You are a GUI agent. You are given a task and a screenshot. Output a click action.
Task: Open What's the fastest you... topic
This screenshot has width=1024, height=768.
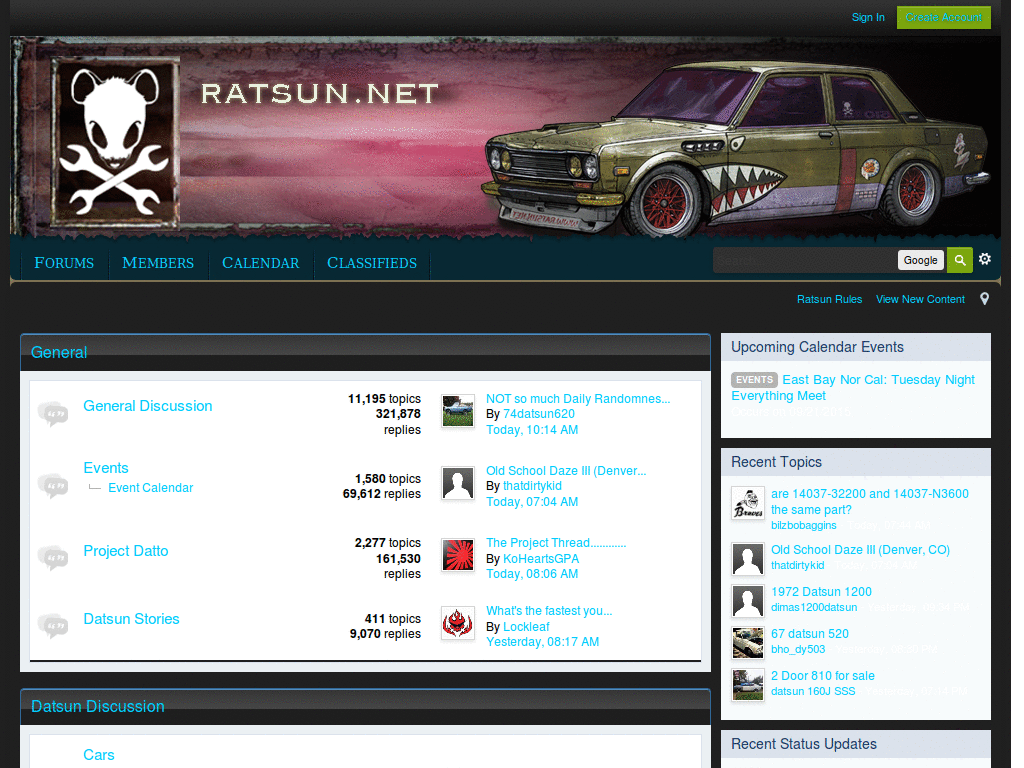tap(549, 611)
